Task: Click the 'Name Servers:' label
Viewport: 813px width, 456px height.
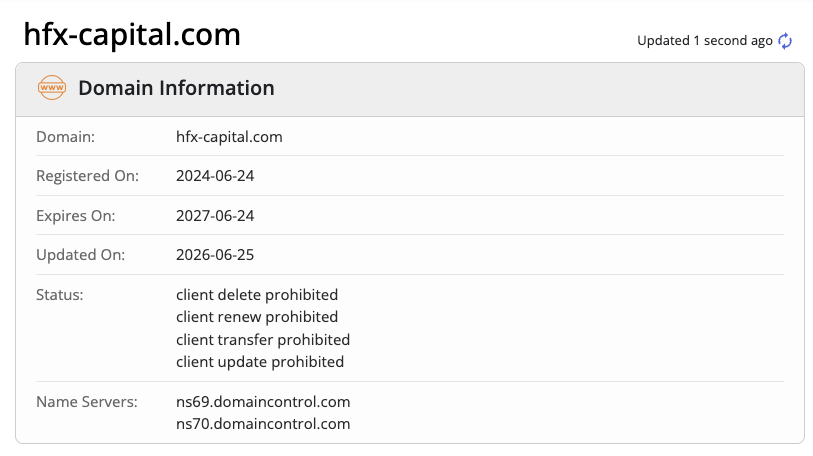Action: [87, 402]
